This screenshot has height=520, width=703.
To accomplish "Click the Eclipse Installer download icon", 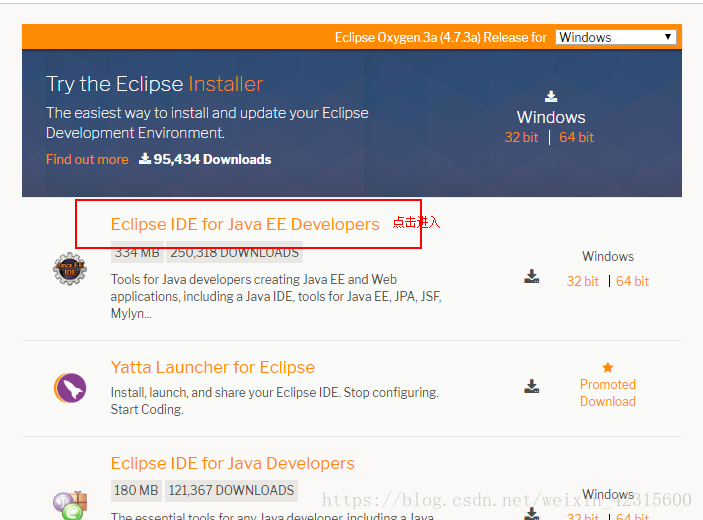I will click(551, 96).
